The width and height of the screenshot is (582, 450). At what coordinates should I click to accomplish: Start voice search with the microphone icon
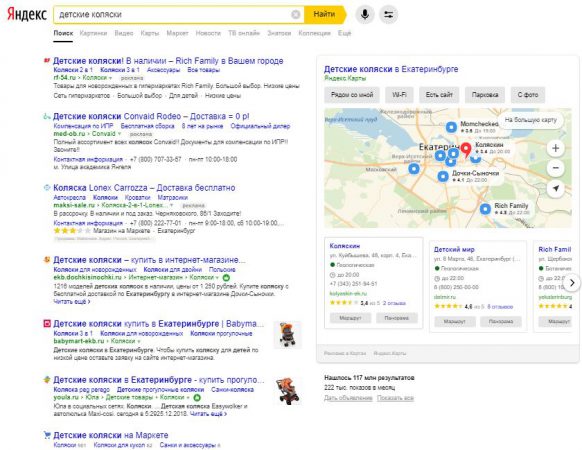click(x=365, y=14)
